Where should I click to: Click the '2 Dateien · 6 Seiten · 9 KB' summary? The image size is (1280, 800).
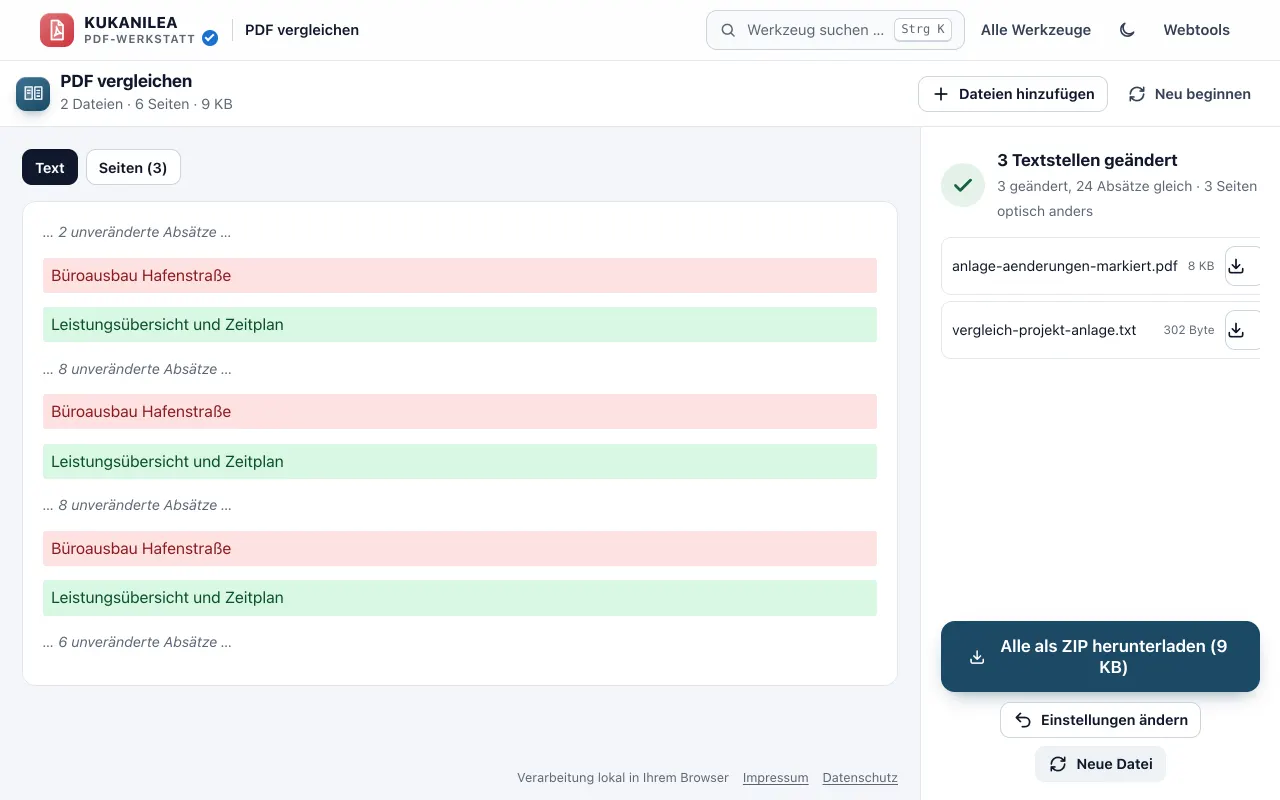click(146, 104)
